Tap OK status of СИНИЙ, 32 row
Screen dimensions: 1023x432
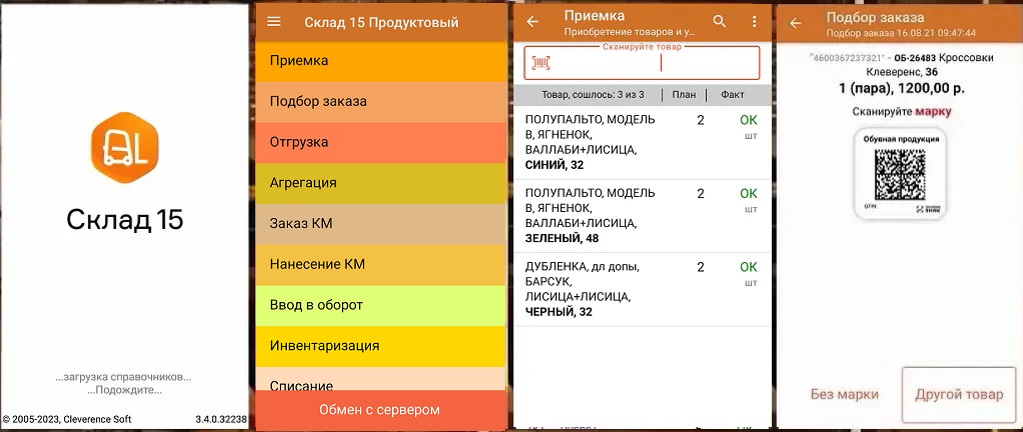tap(748, 120)
